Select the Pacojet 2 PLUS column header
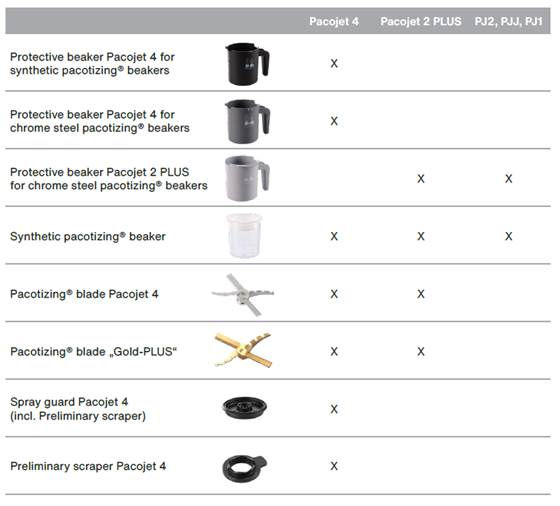 coord(421,21)
